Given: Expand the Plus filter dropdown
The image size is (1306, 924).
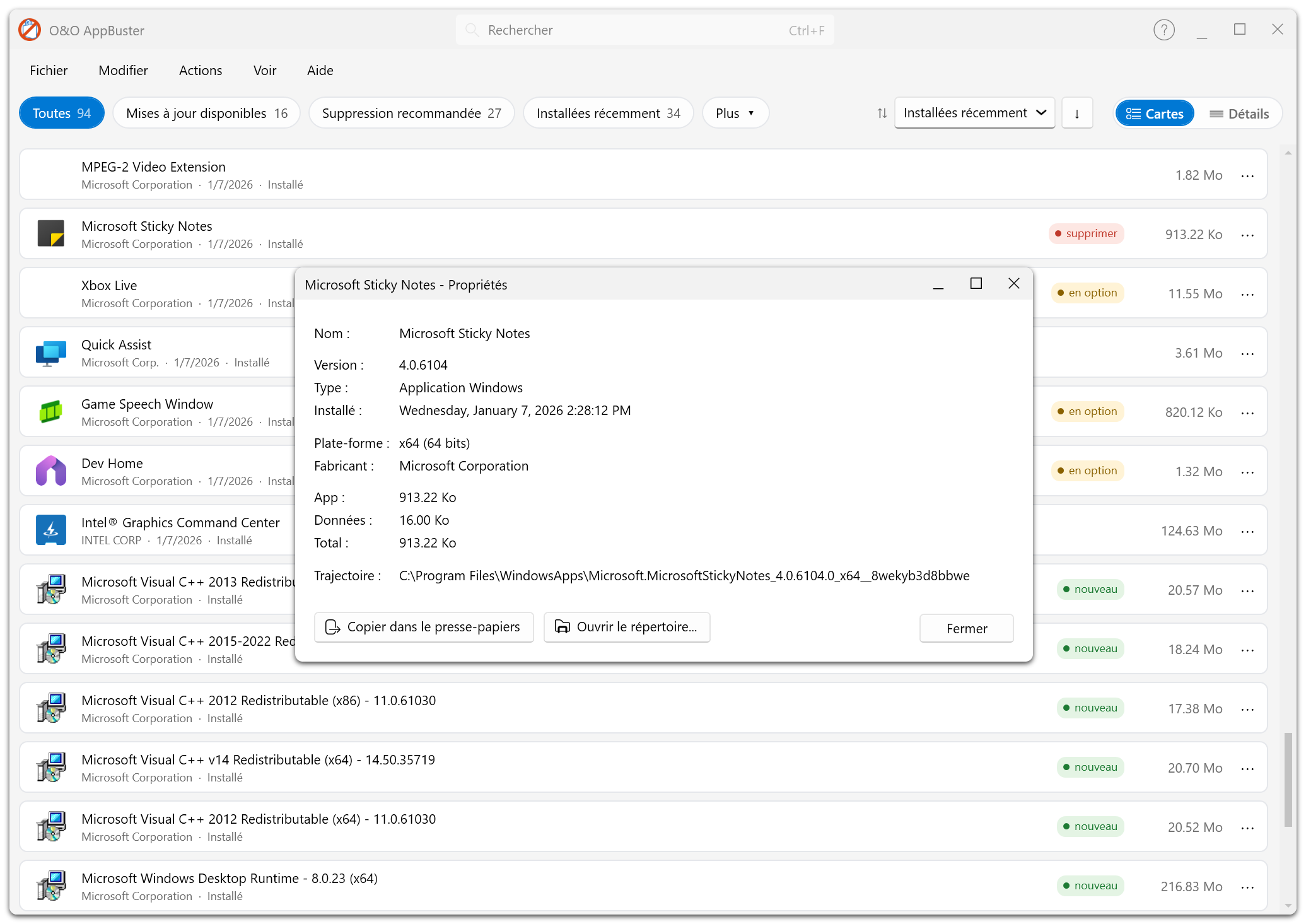Looking at the screenshot, I should point(735,113).
